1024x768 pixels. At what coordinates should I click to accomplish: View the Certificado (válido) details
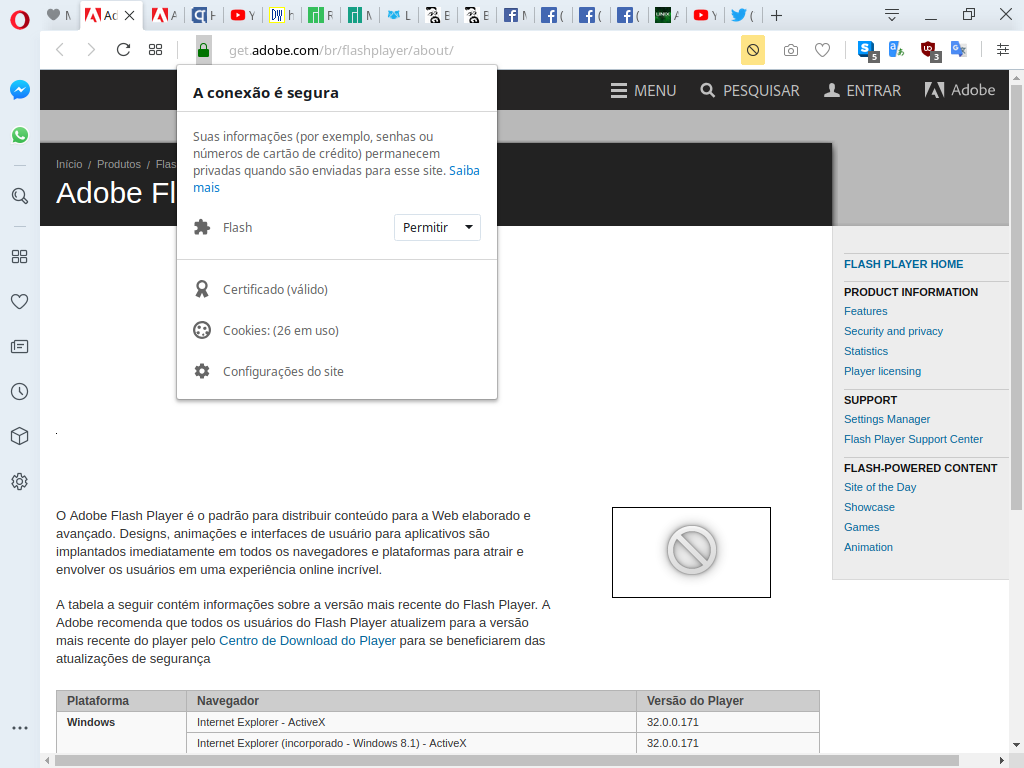coord(275,289)
